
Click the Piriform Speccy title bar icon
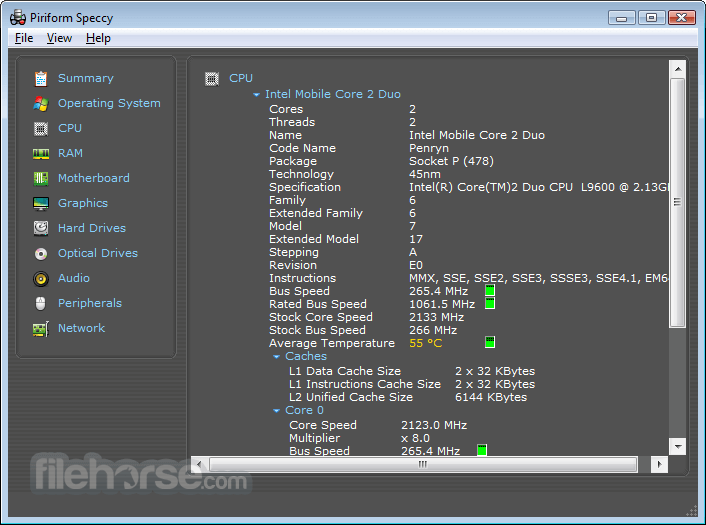18,18
